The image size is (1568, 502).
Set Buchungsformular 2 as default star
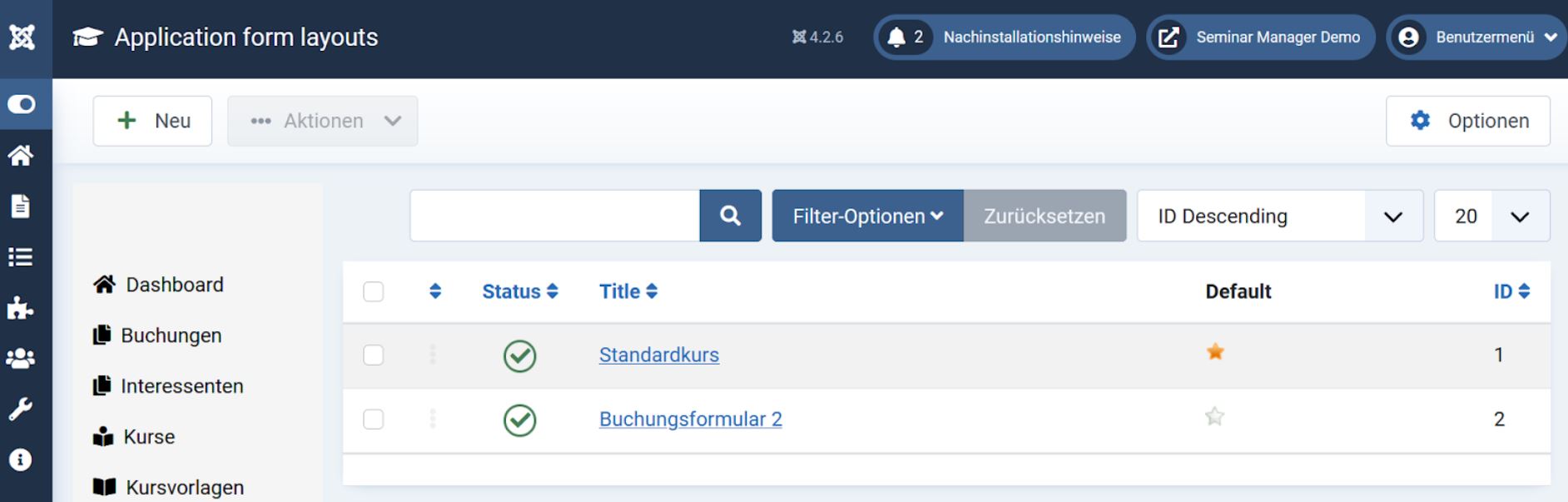pyautogui.click(x=1214, y=416)
